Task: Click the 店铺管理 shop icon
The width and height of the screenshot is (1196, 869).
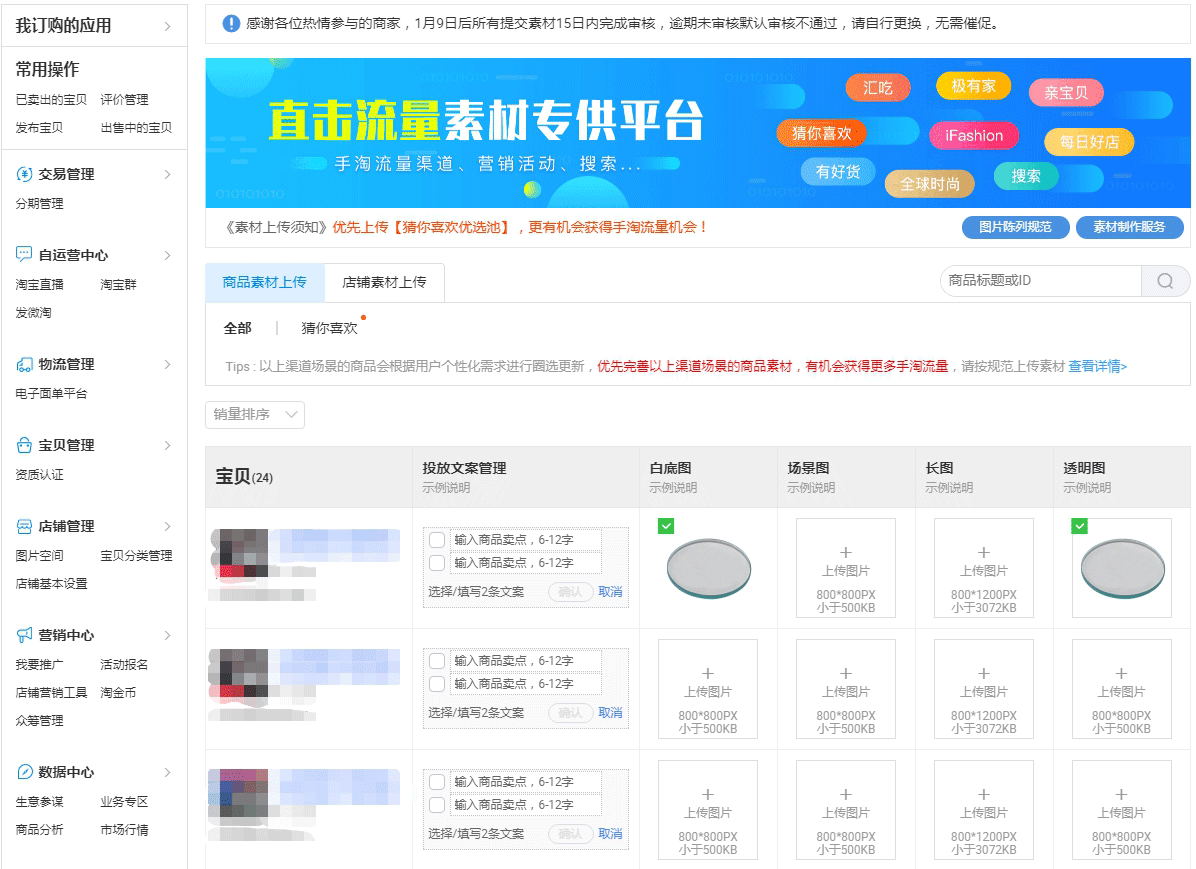Action: [25, 526]
